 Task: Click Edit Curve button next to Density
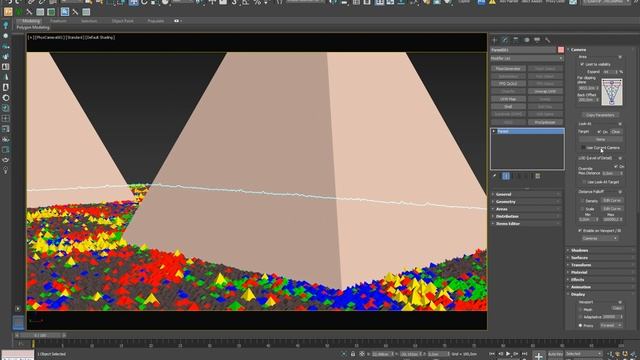click(x=611, y=201)
